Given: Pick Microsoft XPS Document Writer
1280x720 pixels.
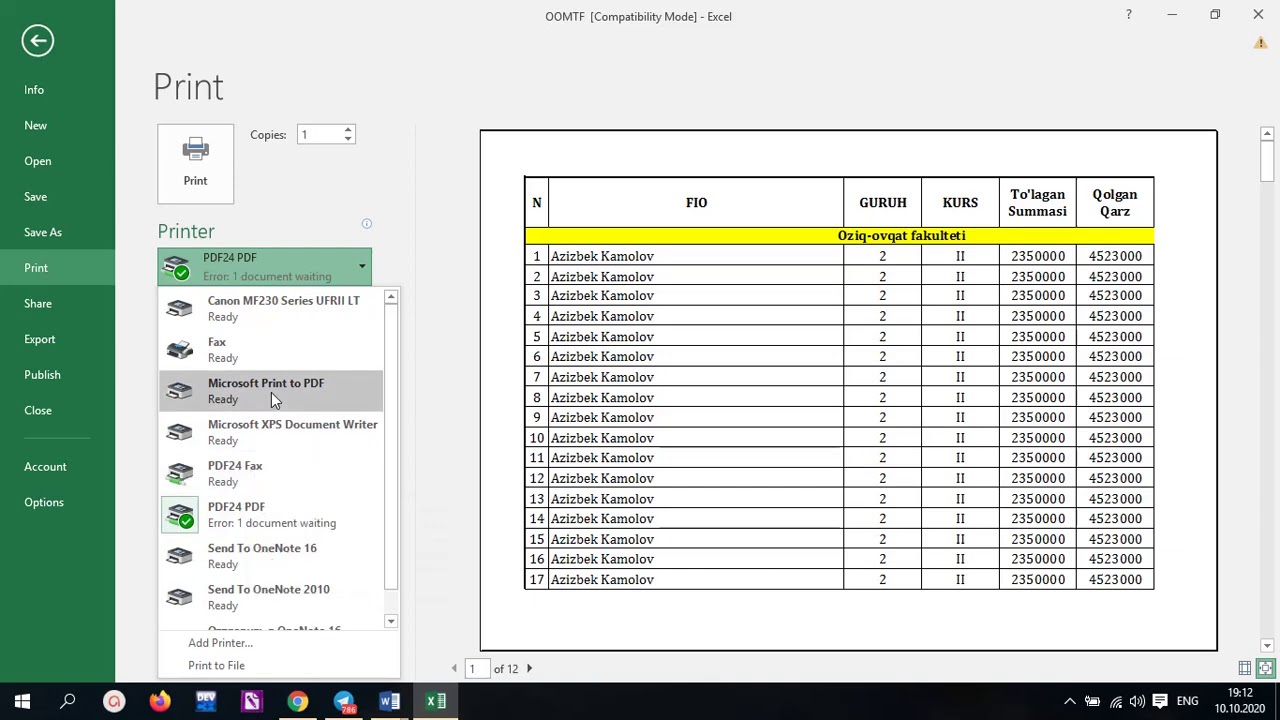Looking at the screenshot, I should tap(270, 432).
